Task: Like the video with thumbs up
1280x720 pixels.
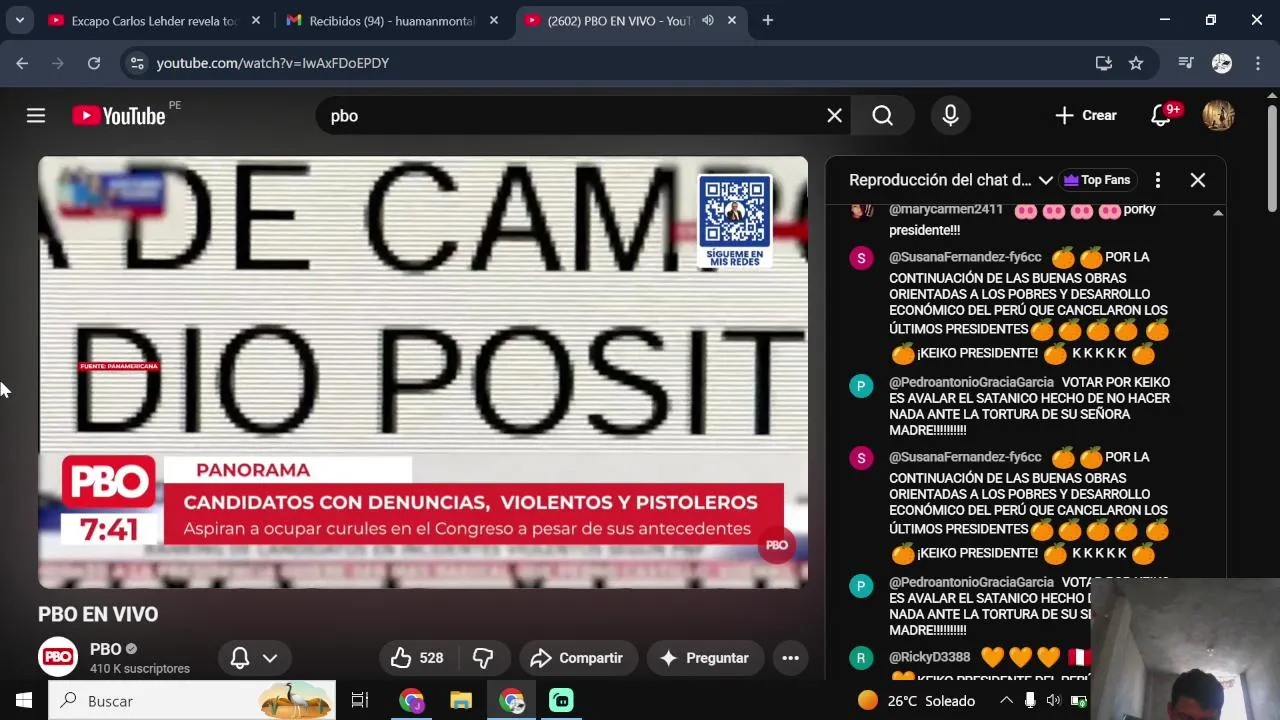Action: pyautogui.click(x=417, y=658)
